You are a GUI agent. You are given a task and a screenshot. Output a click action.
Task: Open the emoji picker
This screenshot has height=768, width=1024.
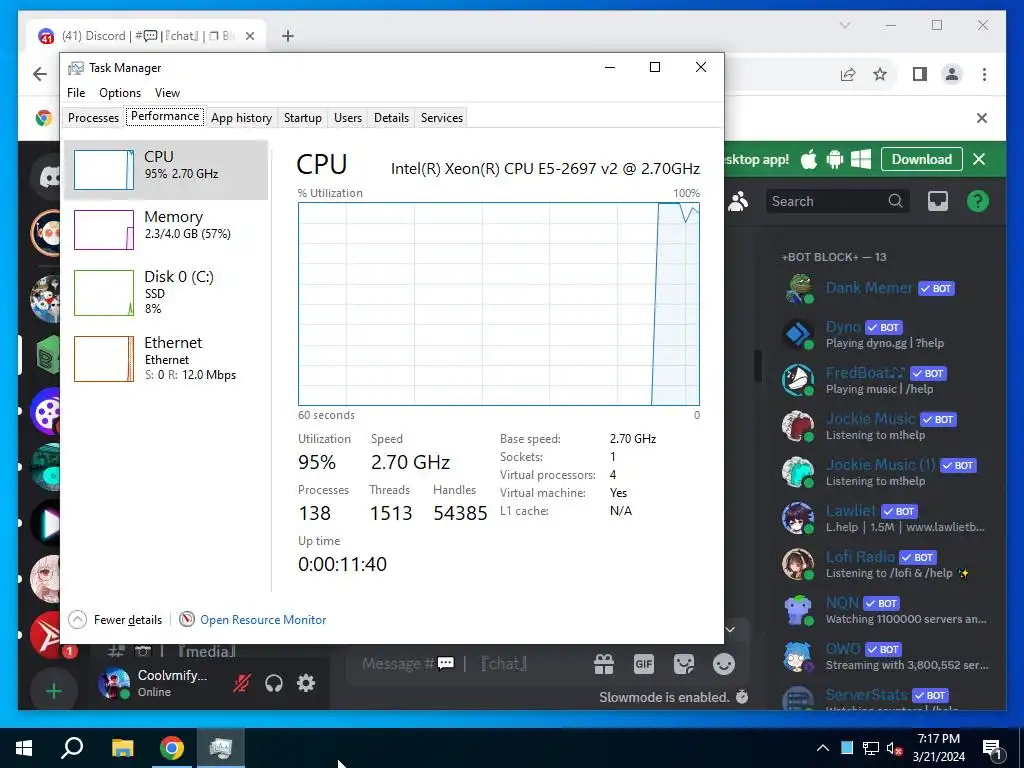pyautogui.click(x=724, y=664)
